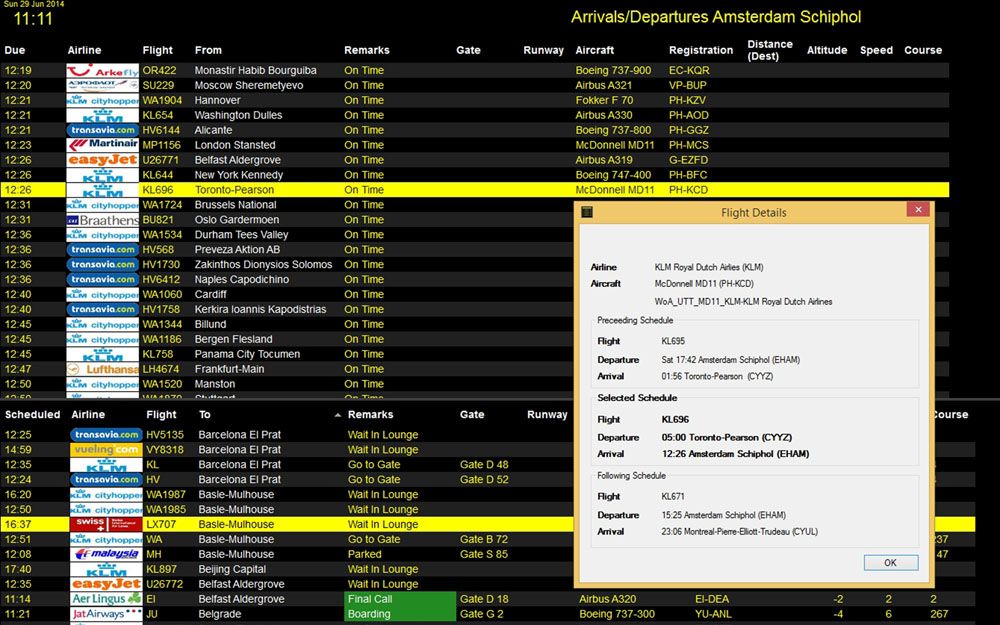Click the Martinair logo on flight MP1156
This screenshot has width=1000, height=625.
click(x=102, y=145)
